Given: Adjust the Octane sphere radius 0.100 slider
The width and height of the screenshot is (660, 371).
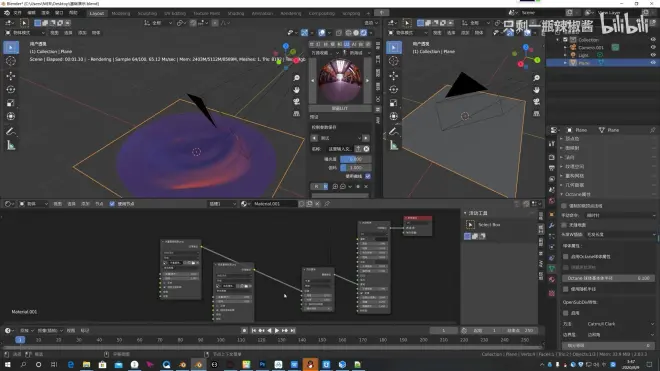Looking at the screenshot, I should (x=609, y=278).
